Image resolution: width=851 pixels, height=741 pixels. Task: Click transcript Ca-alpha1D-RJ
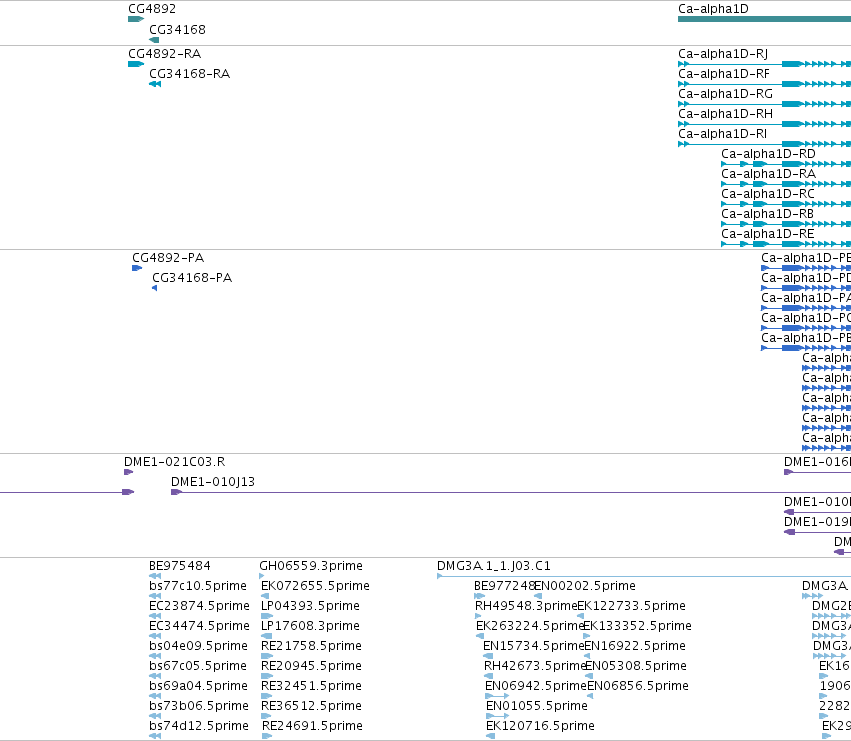(723, 54)
